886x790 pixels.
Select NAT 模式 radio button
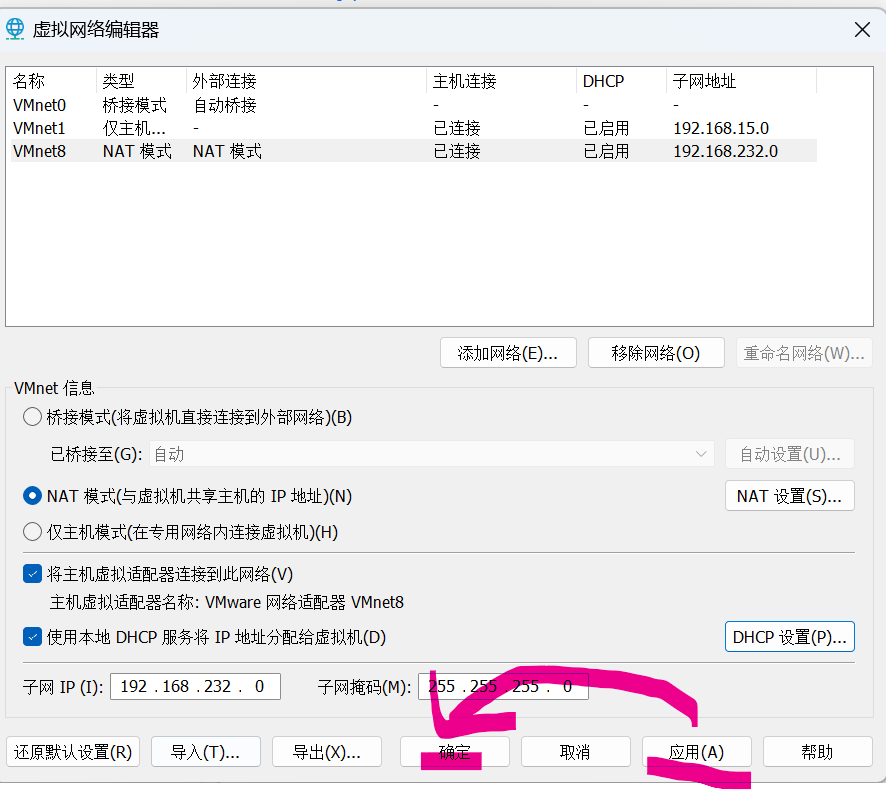[32, 496]
